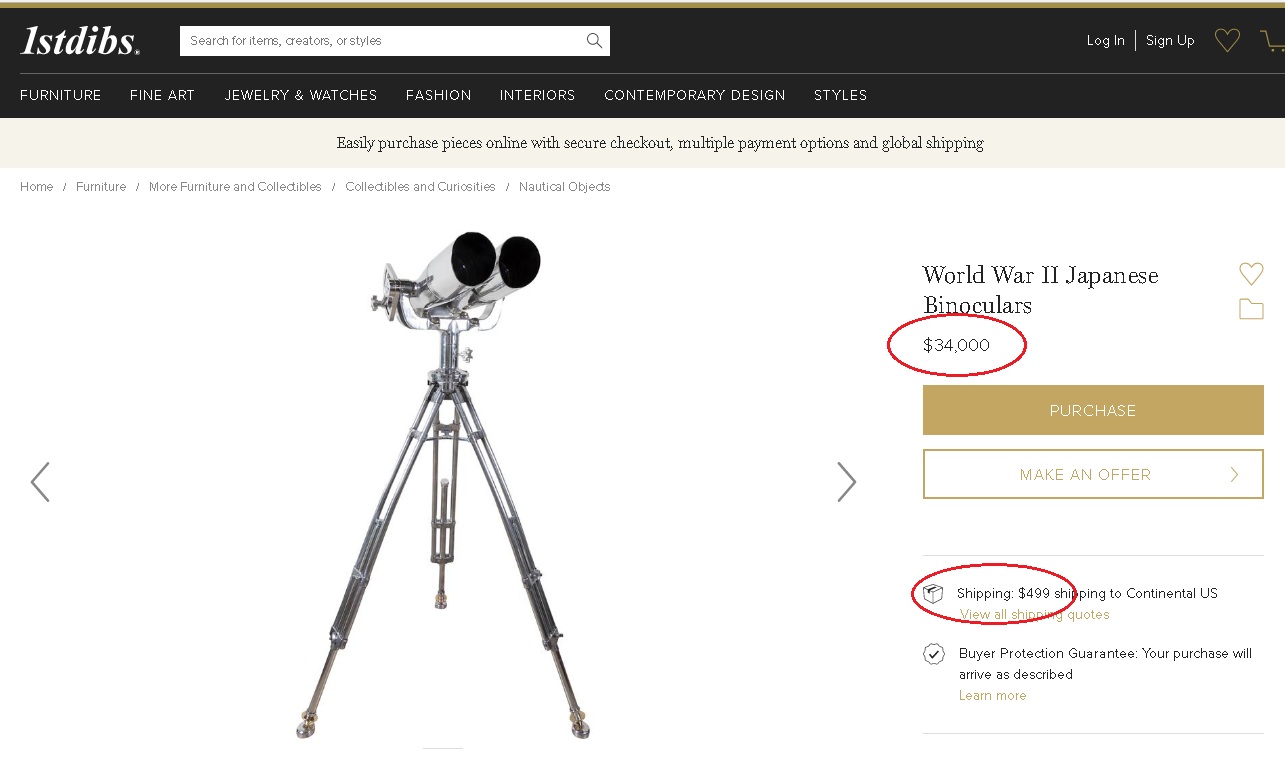The image size is (1285, 759).
Task: Open favorites heart in header
Action: pos(1227,41)
